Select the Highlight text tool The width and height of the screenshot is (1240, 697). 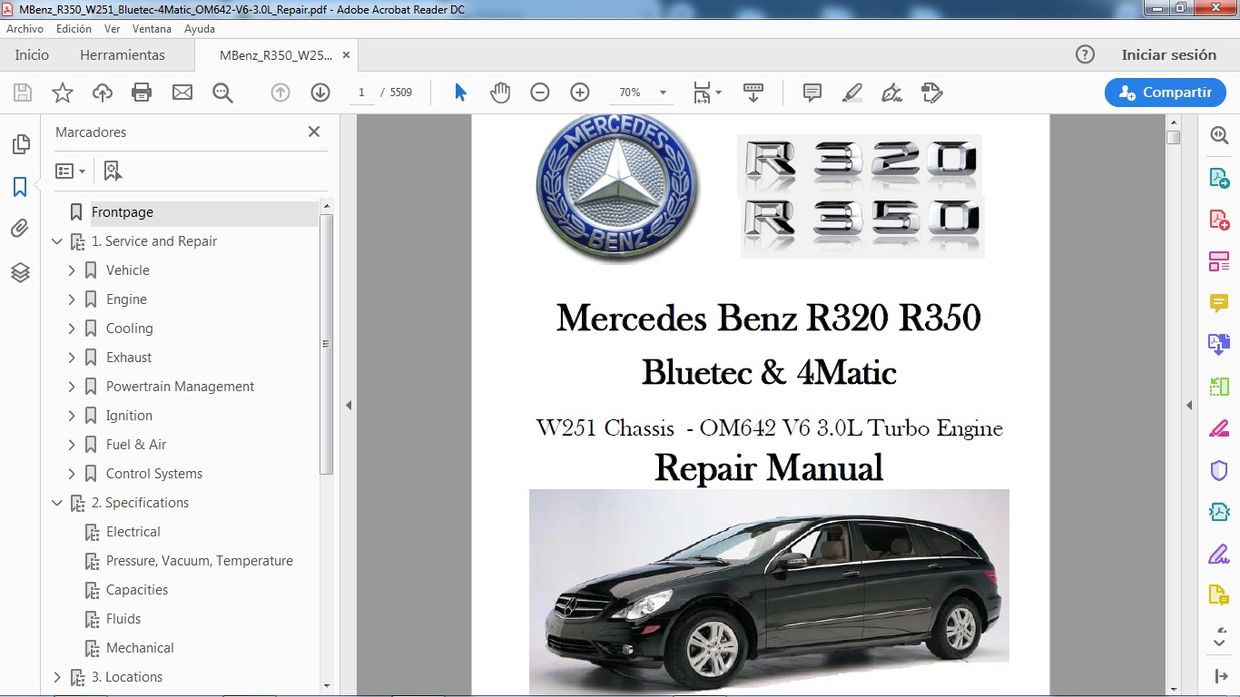(852, 92)
